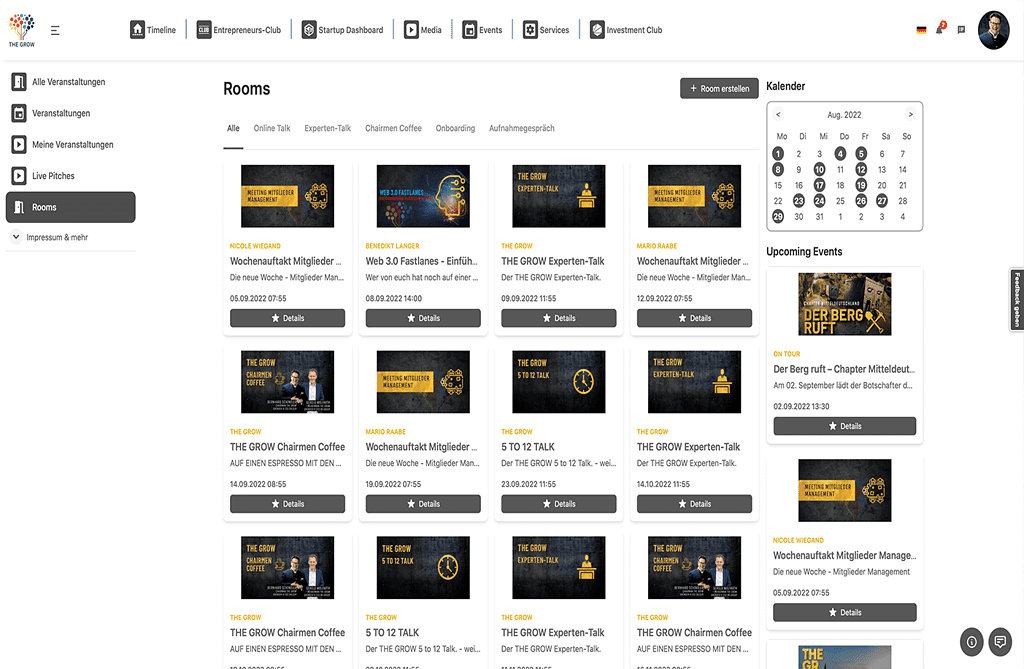This screenshot has height=669, width=1024.
Task: Open Details for 14.09.2022 Chairmen Coffee
Action: pyautogui.click(x=287, y=504)
